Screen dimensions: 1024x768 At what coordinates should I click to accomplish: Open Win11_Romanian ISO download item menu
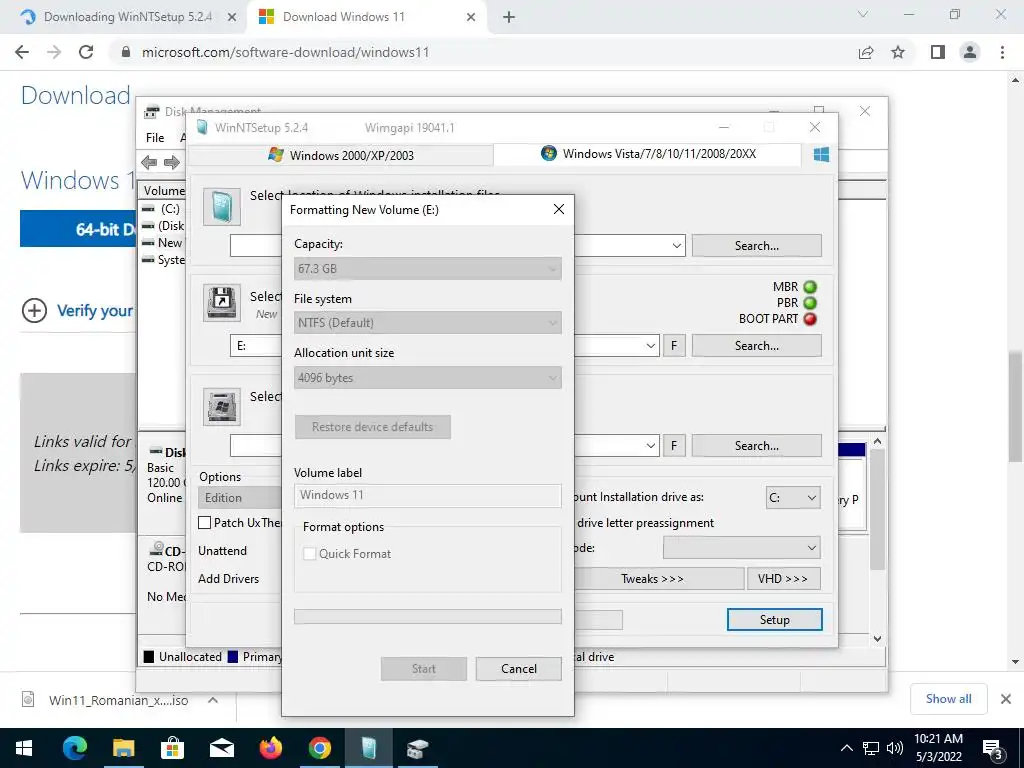coord(213,700)
